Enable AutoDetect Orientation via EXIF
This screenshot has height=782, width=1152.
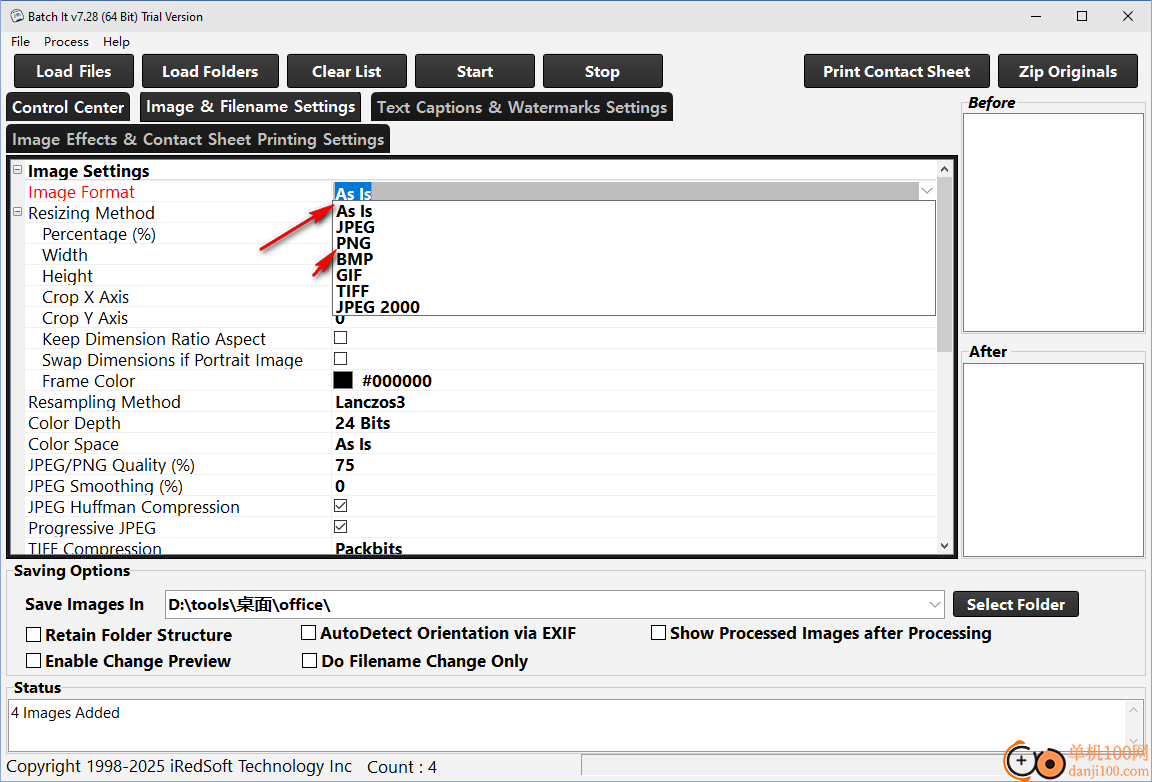pyautogui.click(x=309, y=633)
